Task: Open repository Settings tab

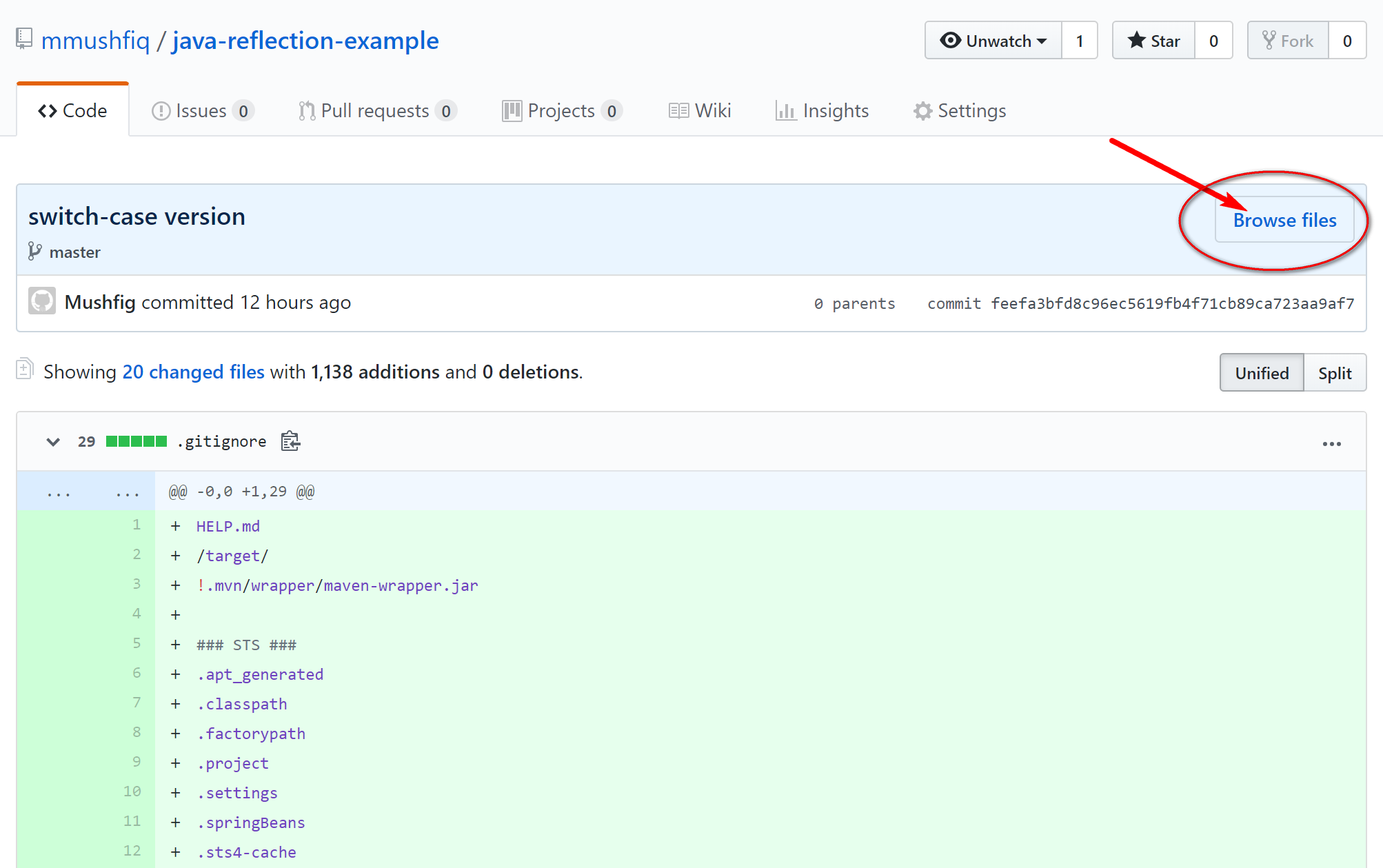Action: (960, 110)
